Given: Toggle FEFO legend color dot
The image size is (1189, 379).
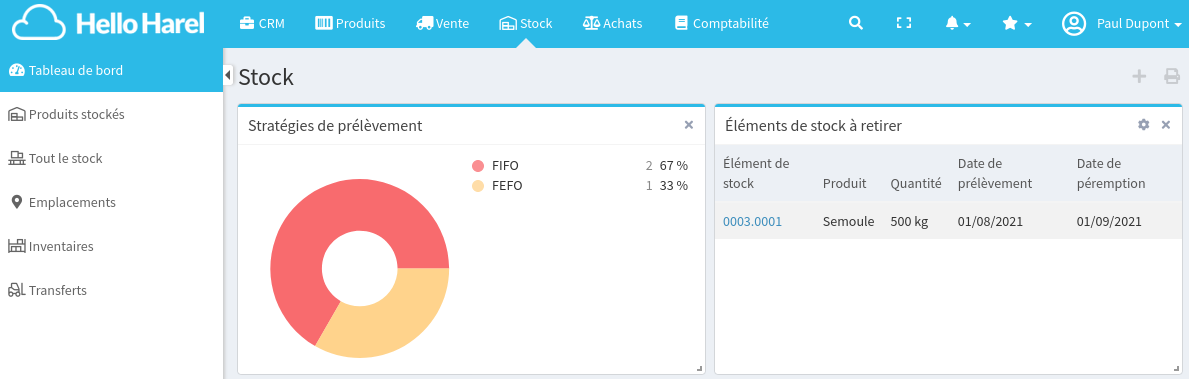Looking at the screenshot, I should coord(477,186).
